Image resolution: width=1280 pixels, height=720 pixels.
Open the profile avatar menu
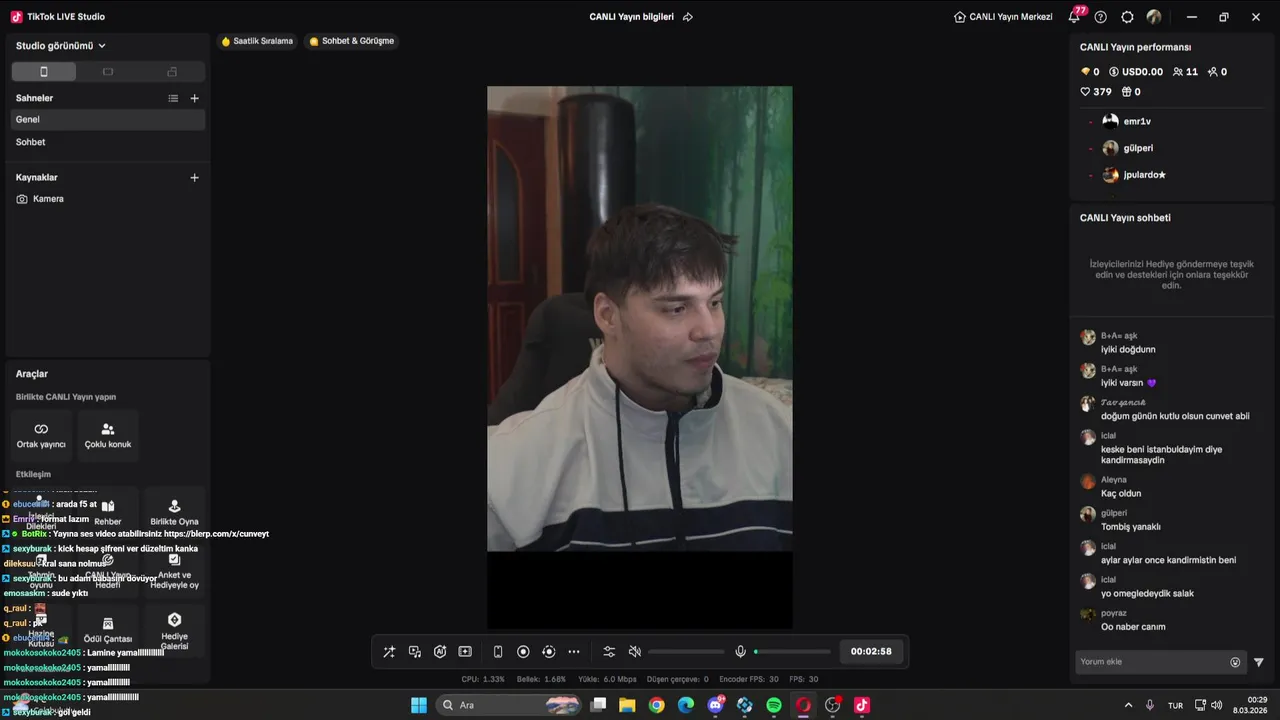(x=1154, y=17)
